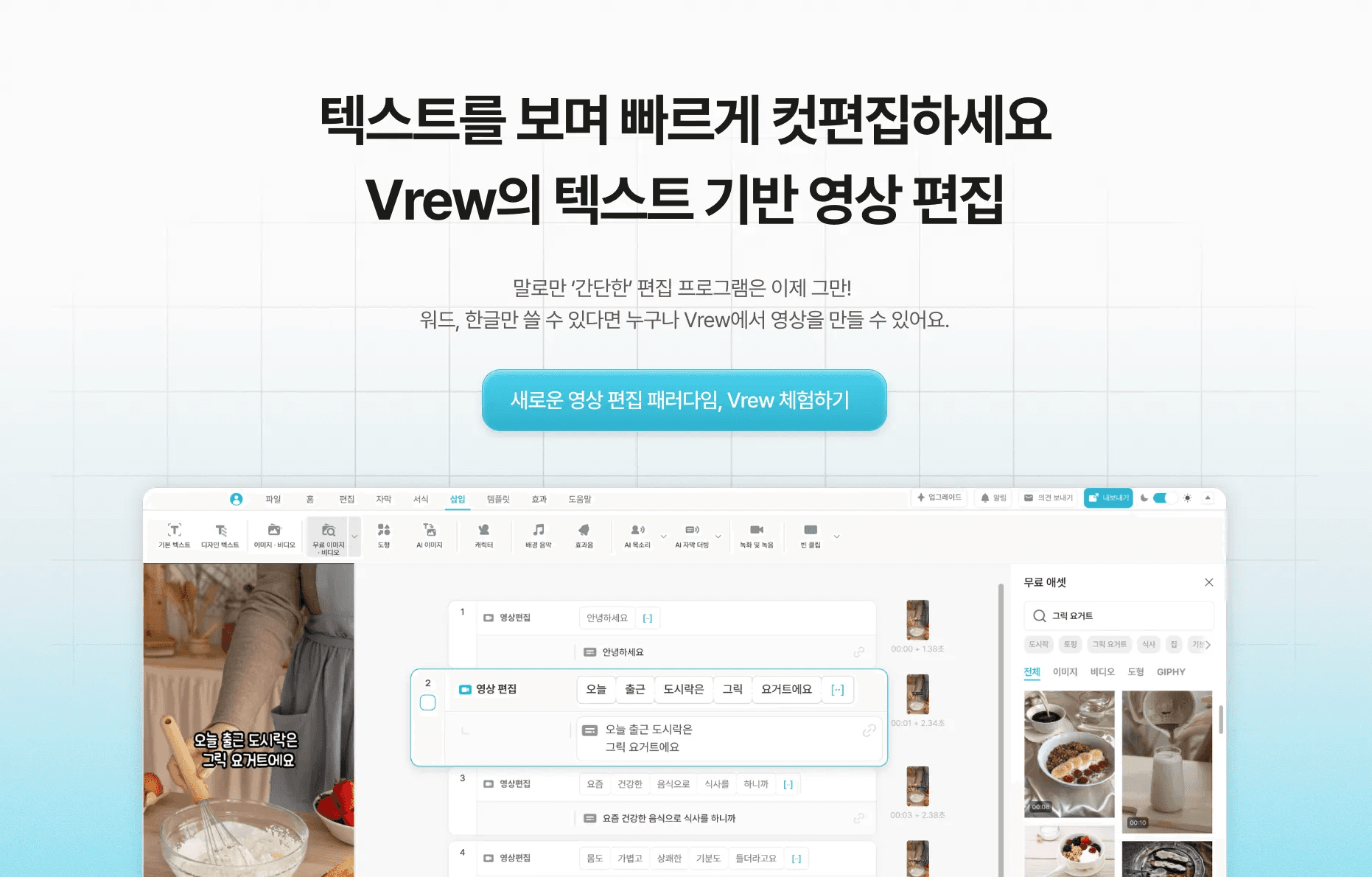Expand the 무료 이미지·비디오 dropdown arrow
Screen dimensions: 1372x877
(x=354, y=537)
